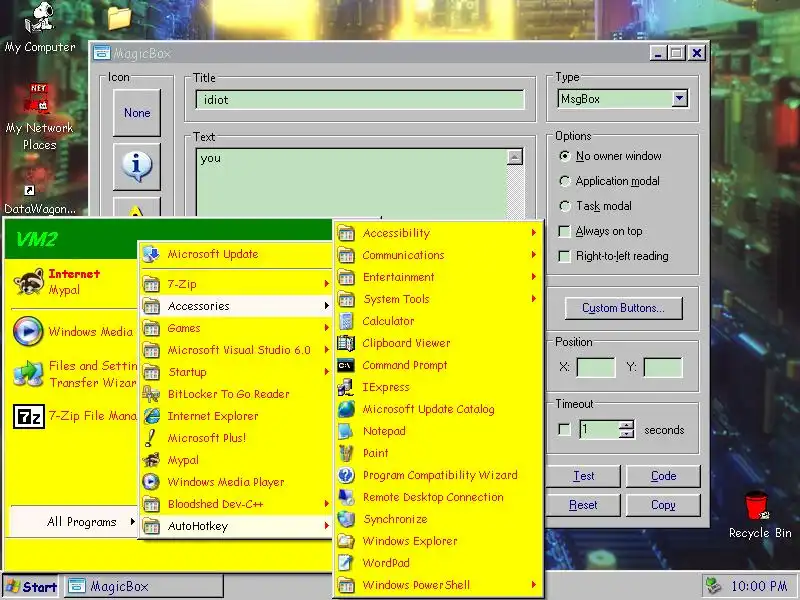Click the Reset button
Image resolution: width=800 pixels, height=600 pixels.
click(583, 505)
